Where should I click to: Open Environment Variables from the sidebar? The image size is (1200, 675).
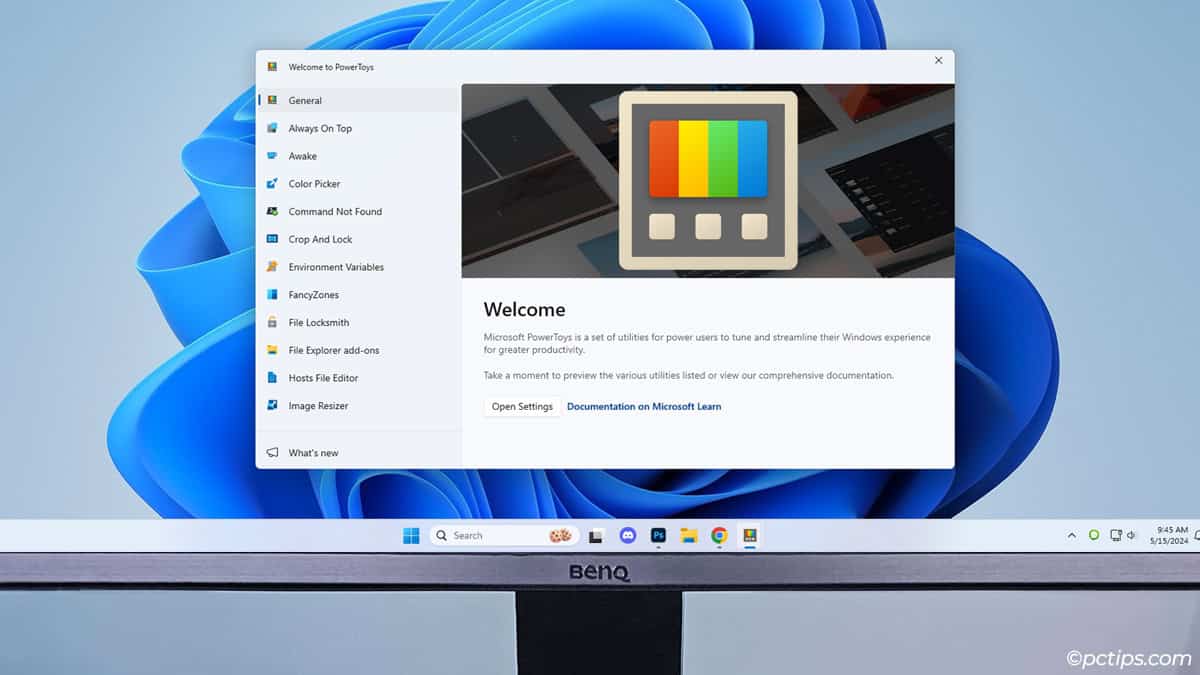pyautogui.click(x=336, y=267)
